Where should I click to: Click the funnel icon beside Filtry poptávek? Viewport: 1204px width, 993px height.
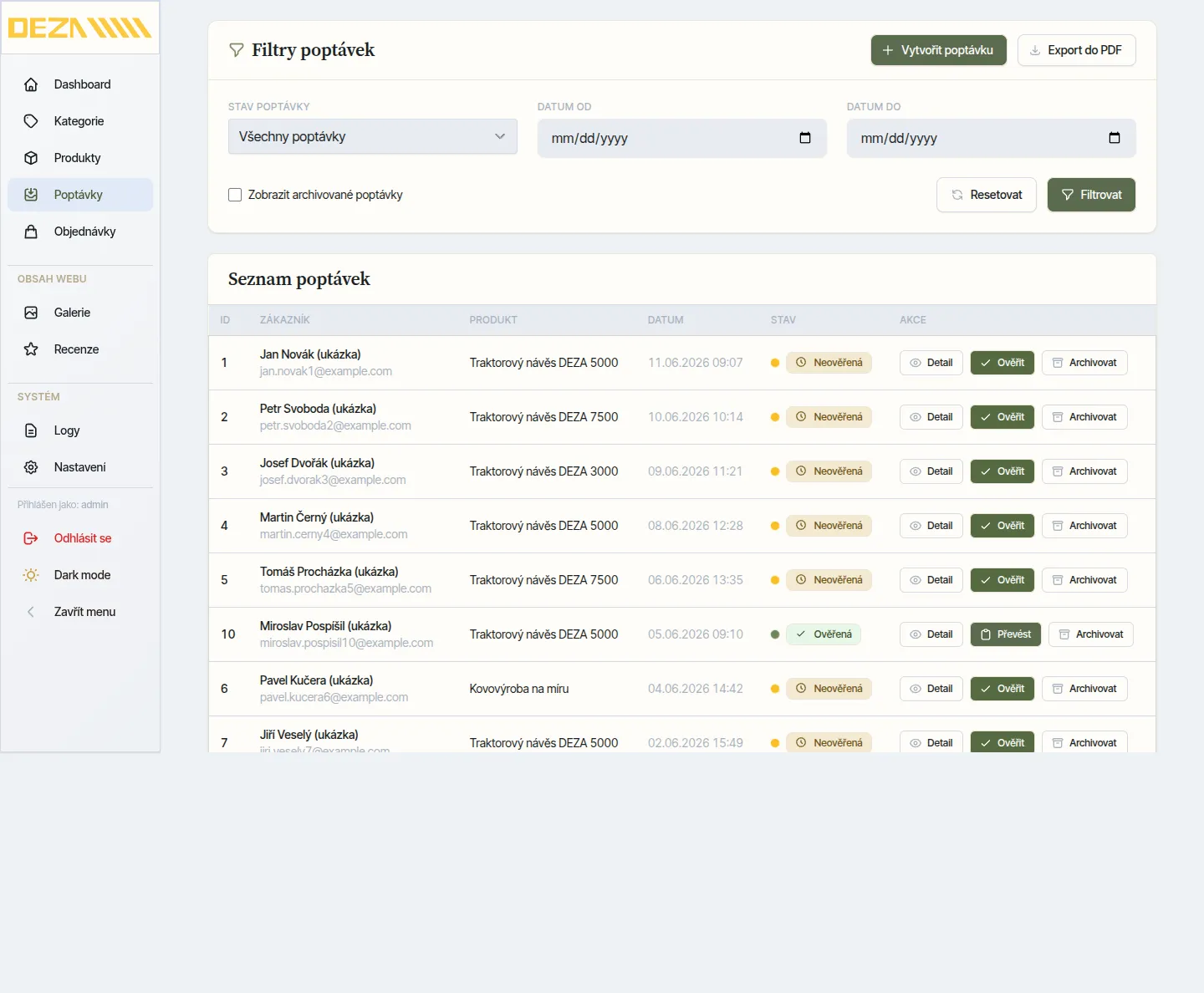(x=237, y=50)
